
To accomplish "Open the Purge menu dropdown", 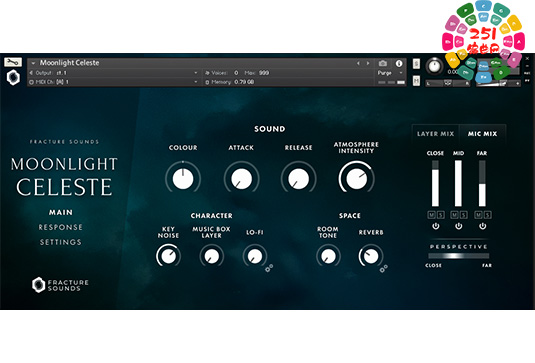I will point(390,73).
